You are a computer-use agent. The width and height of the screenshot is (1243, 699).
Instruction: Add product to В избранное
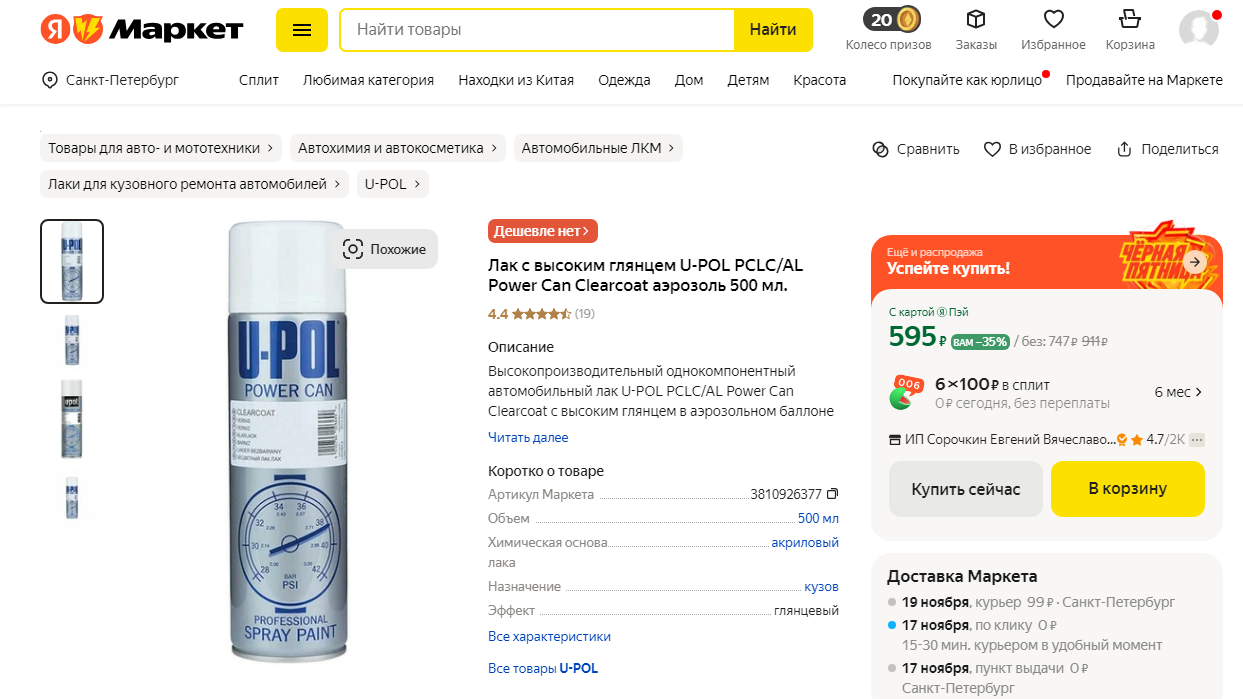click(x=1037, y=149)
